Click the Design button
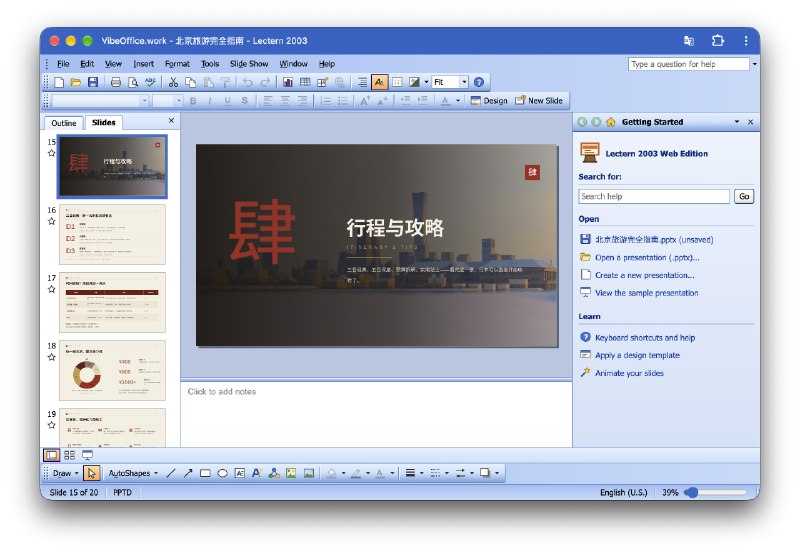This screenshot has height=553, width=800. pyautogui.click(x=489, y=101)
